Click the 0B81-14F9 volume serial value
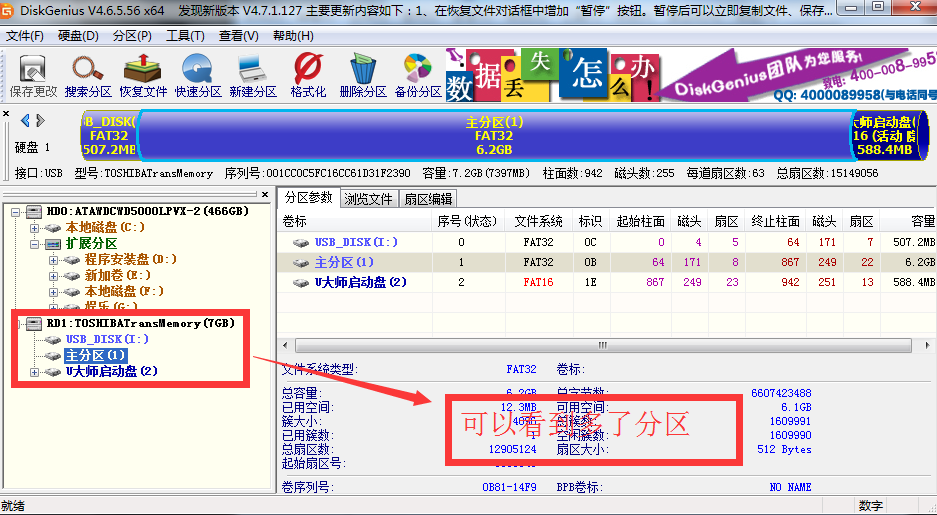Screen dimensions: 937x515 coord(509,488)
